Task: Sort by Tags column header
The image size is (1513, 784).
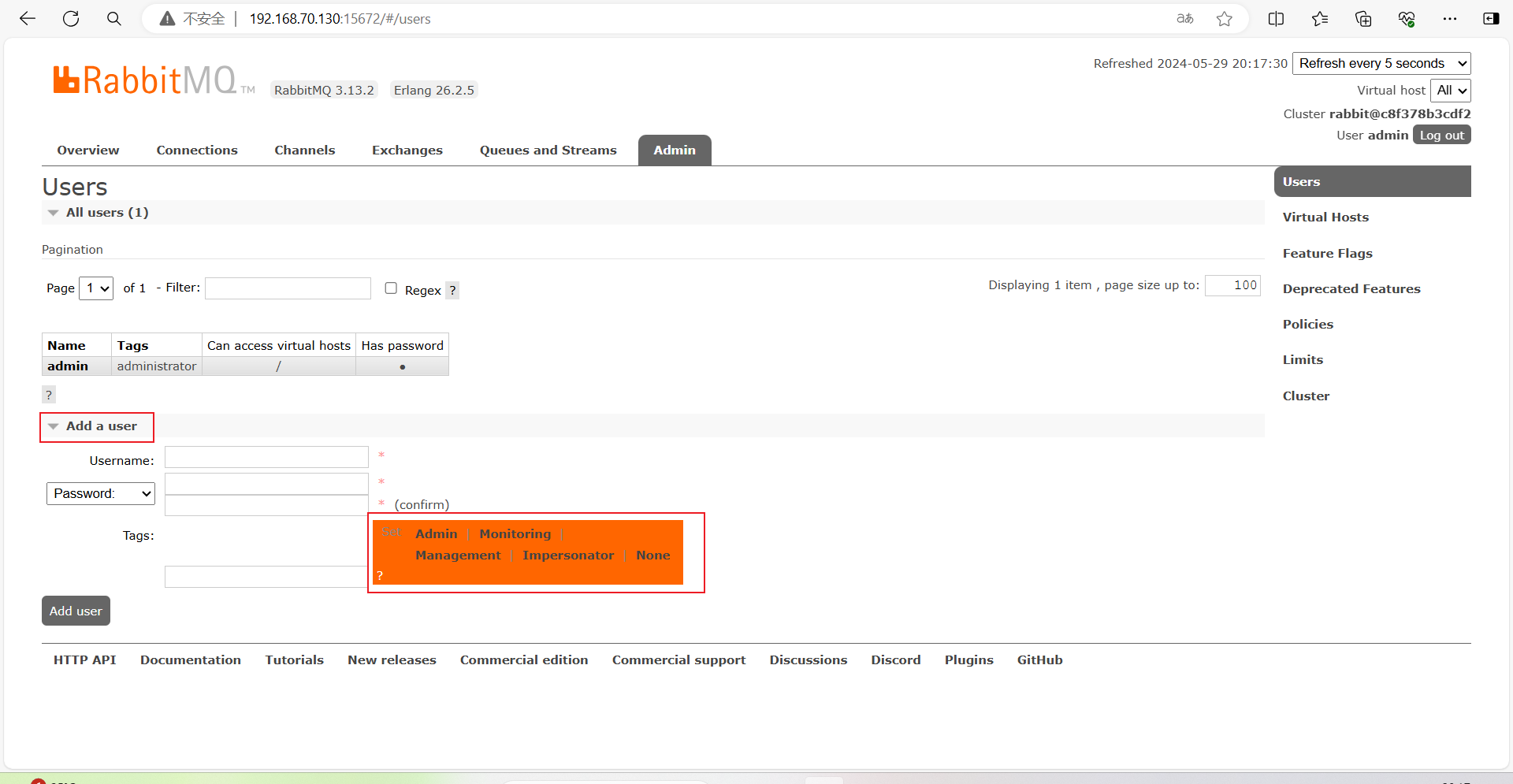Action: (x=132, y=345)
